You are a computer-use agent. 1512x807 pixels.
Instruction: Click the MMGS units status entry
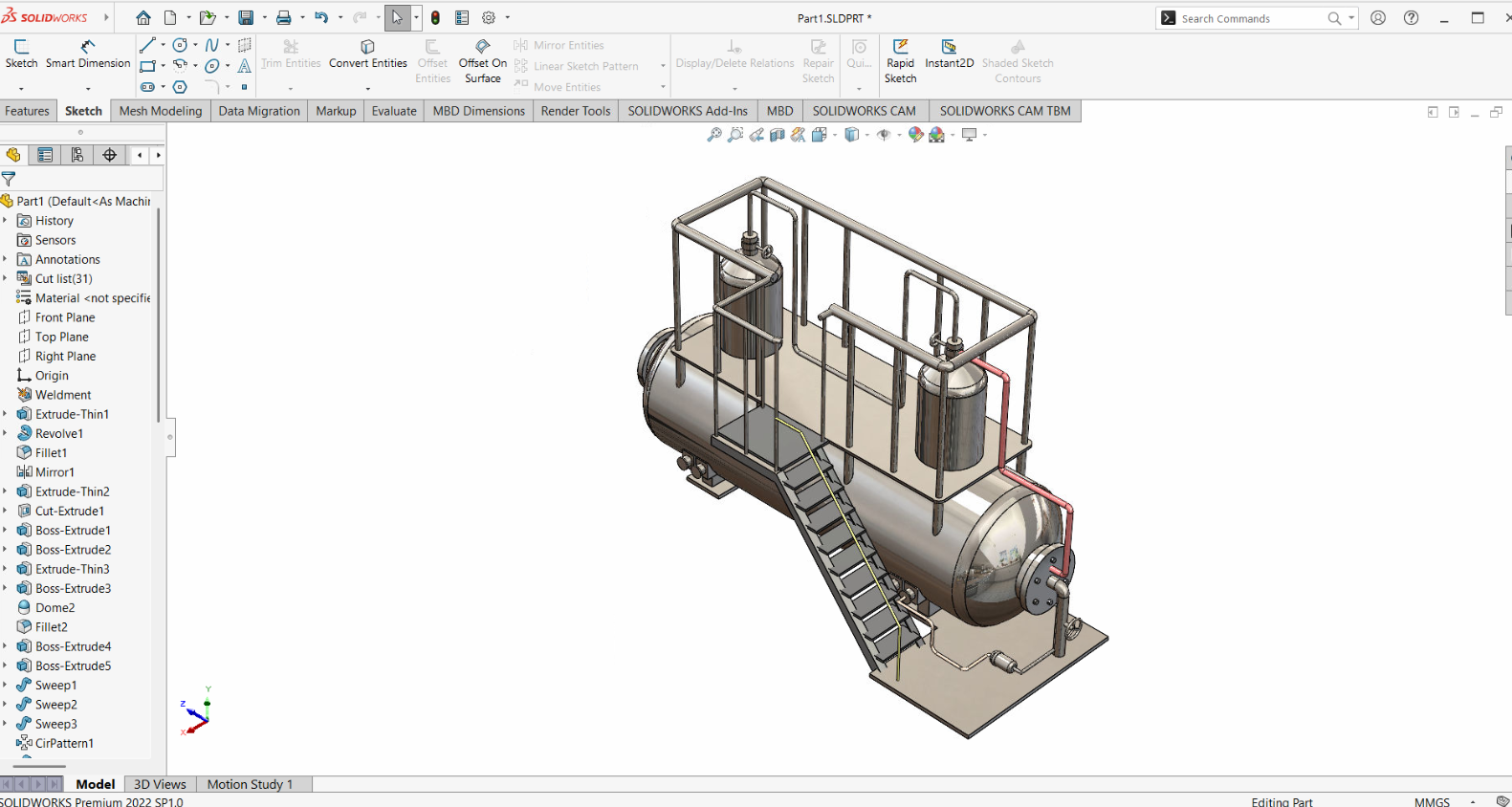(1432, 801)
